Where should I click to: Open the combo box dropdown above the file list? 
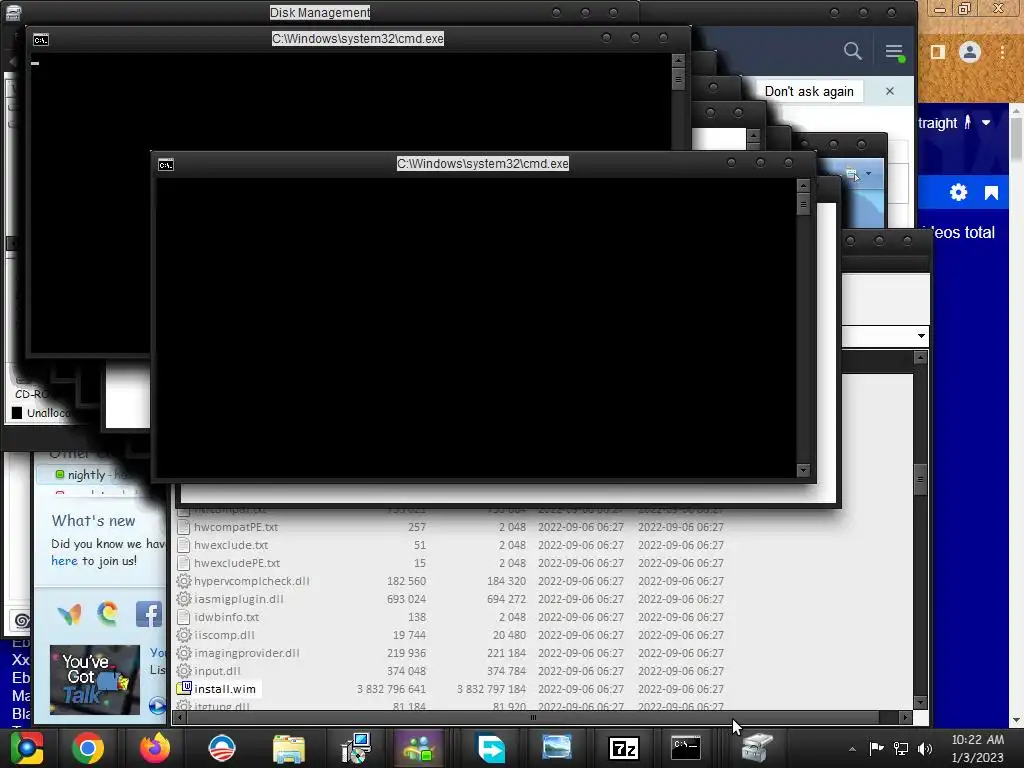coord(921,336)
